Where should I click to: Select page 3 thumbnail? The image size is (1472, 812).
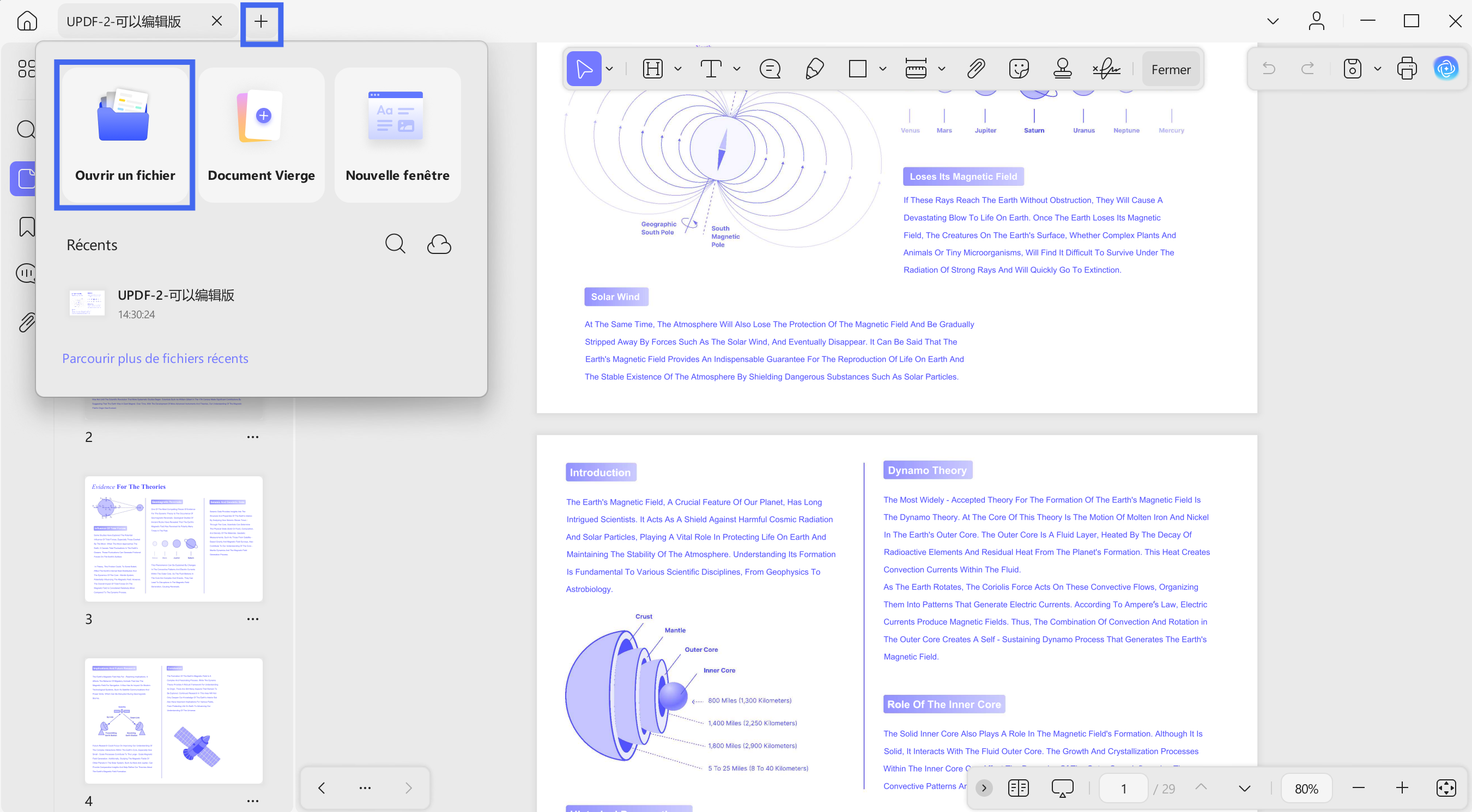click(174, 538)
